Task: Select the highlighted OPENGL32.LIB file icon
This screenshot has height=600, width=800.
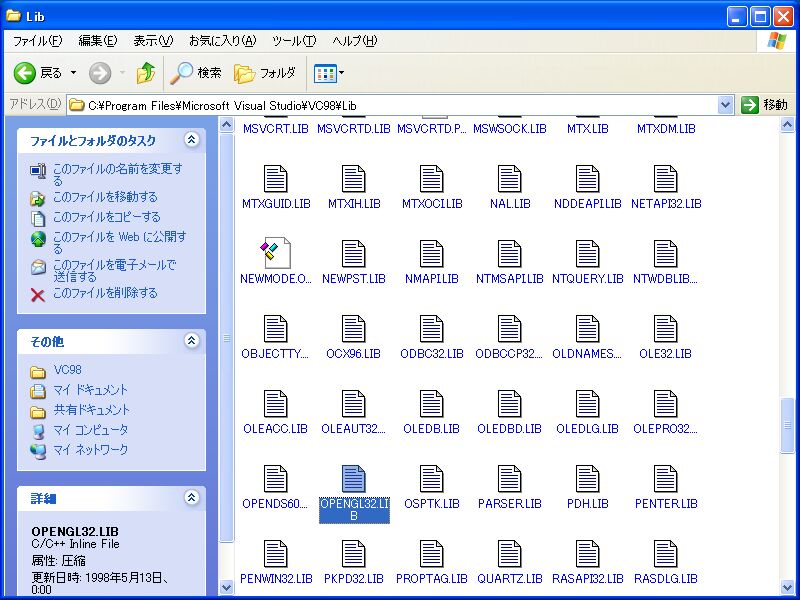Action: (354, 479)
